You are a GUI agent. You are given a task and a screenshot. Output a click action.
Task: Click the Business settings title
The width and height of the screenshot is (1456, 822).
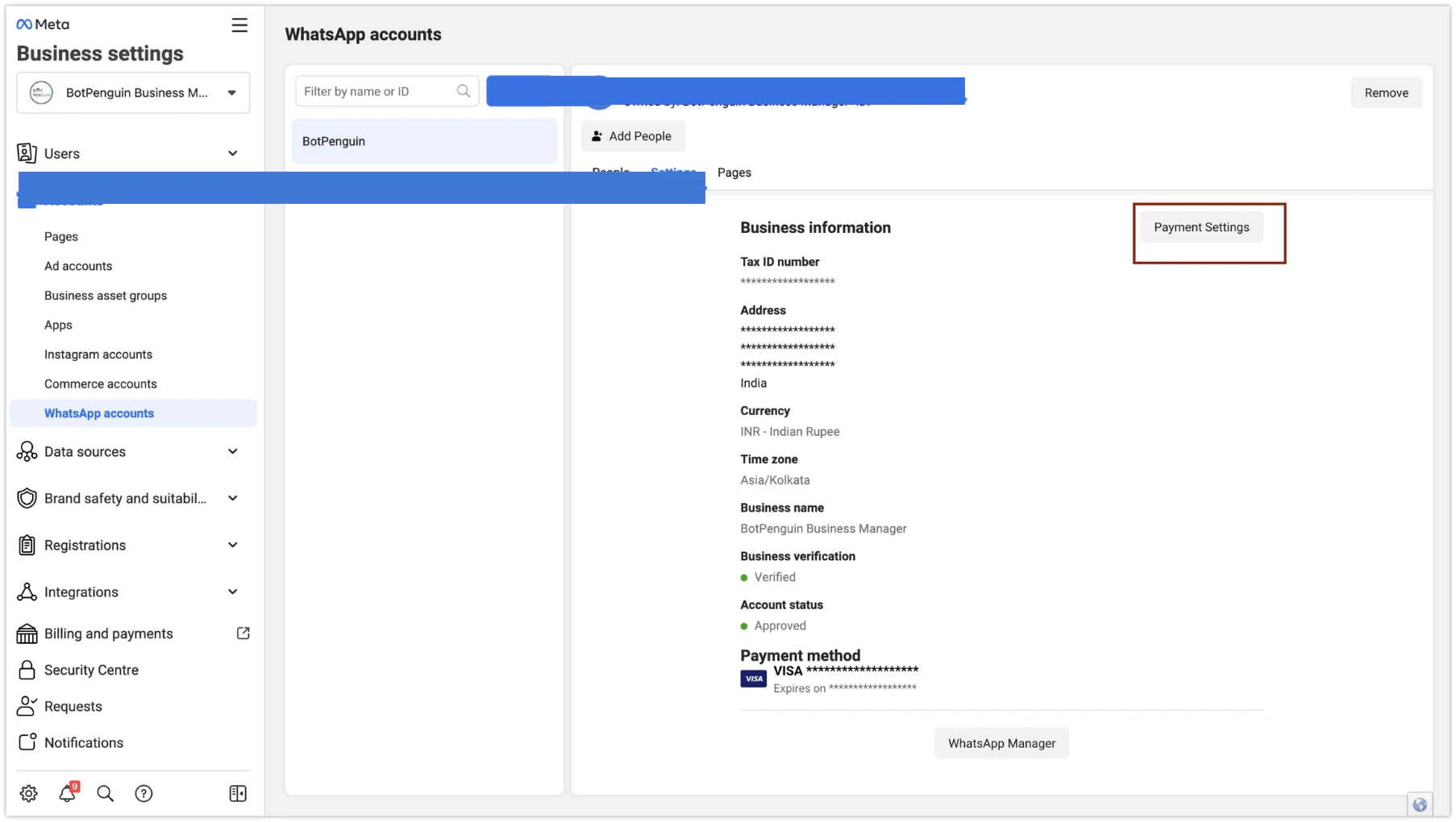100,53
